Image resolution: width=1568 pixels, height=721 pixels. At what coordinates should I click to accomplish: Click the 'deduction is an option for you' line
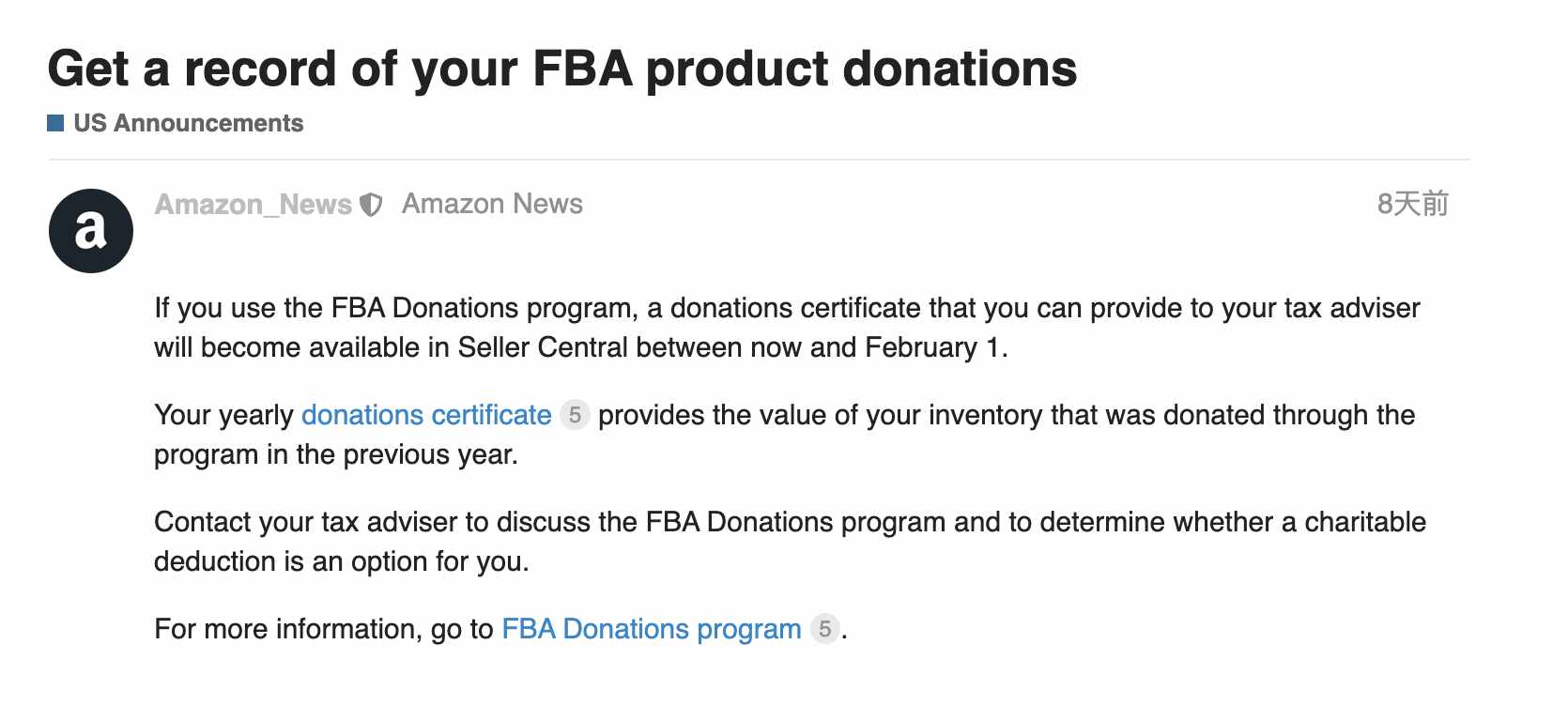pyautogui.click(x=342, y=561)
